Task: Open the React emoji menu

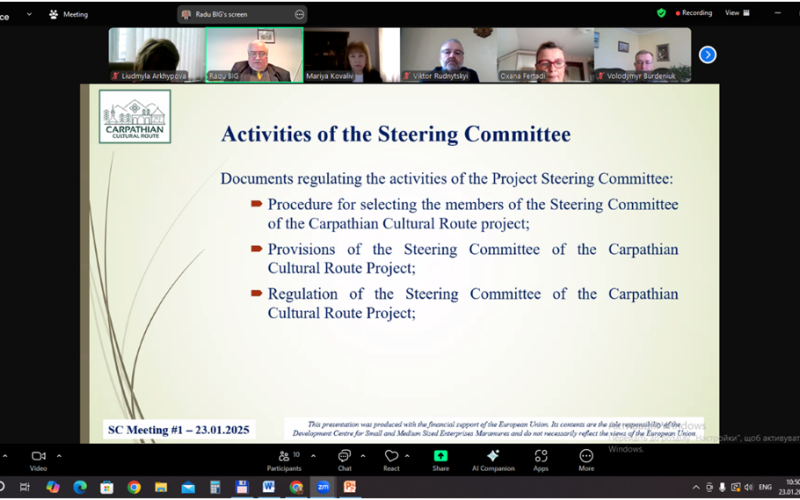Action: (x=391, y=457)
